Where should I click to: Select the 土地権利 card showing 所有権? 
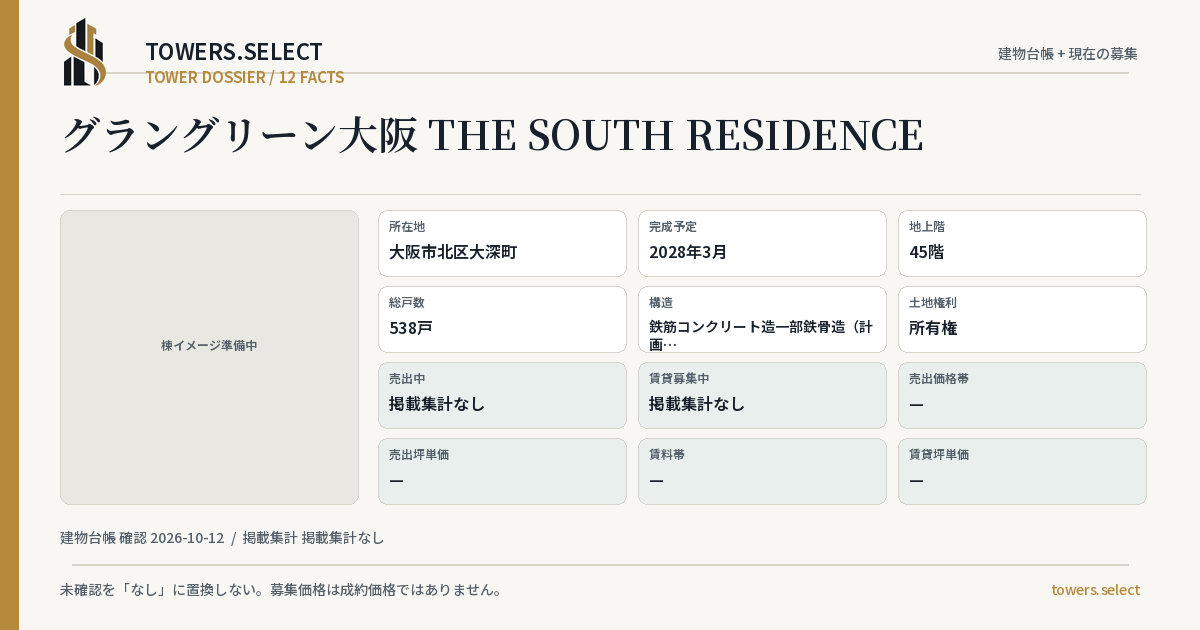point(1022,319)
